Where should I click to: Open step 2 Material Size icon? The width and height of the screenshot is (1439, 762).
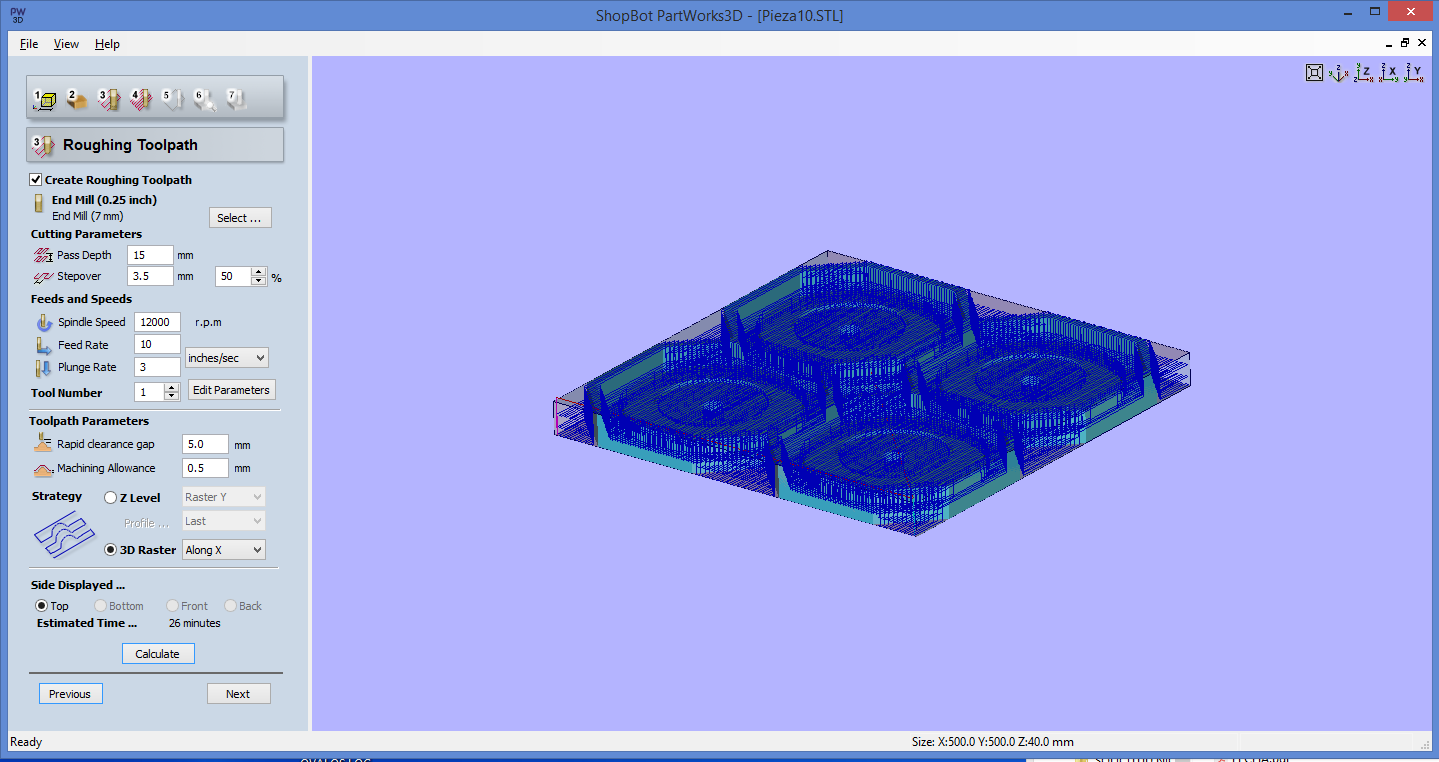click(76, 98)
